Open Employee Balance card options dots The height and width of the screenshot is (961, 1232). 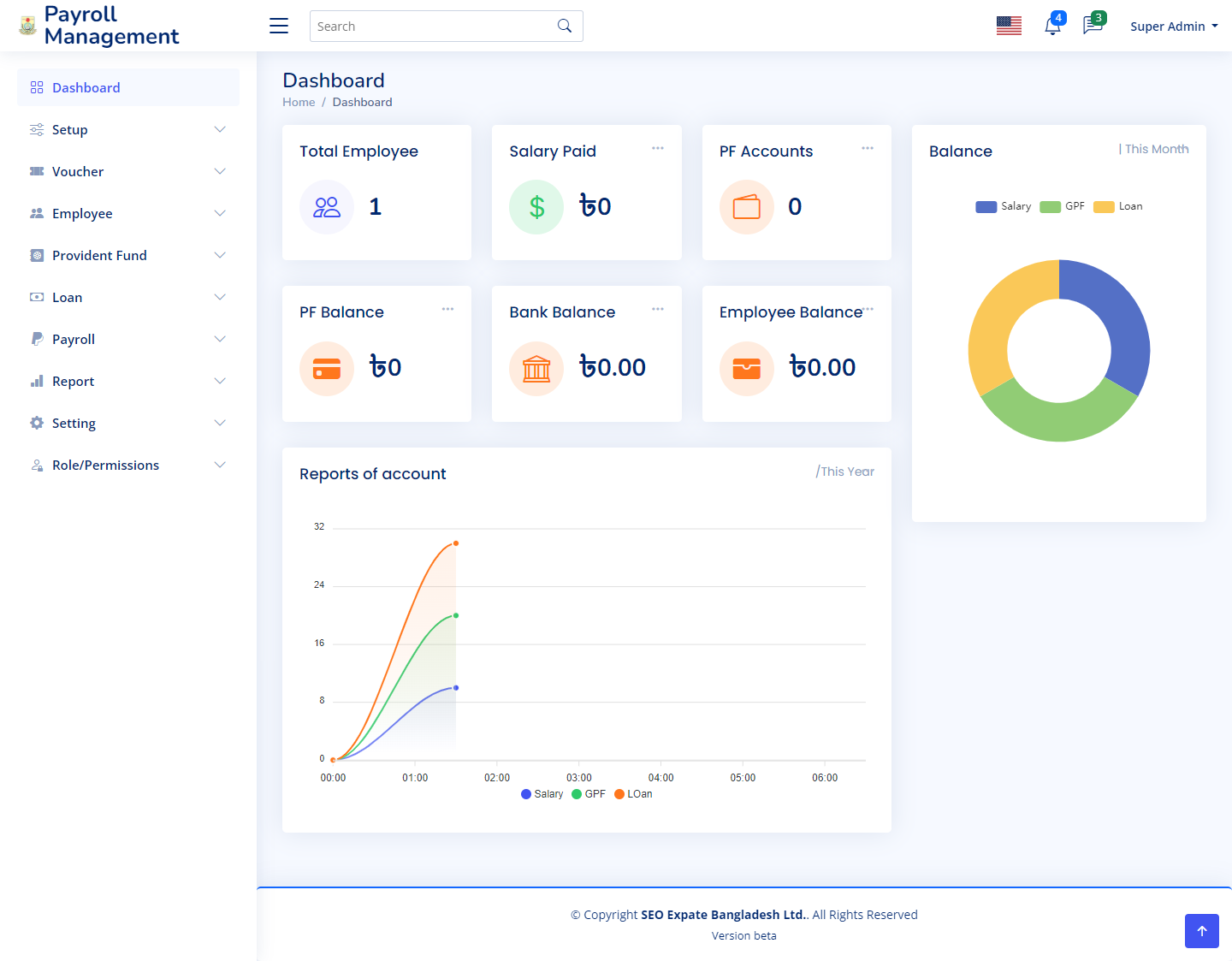(x=869, y=309)
